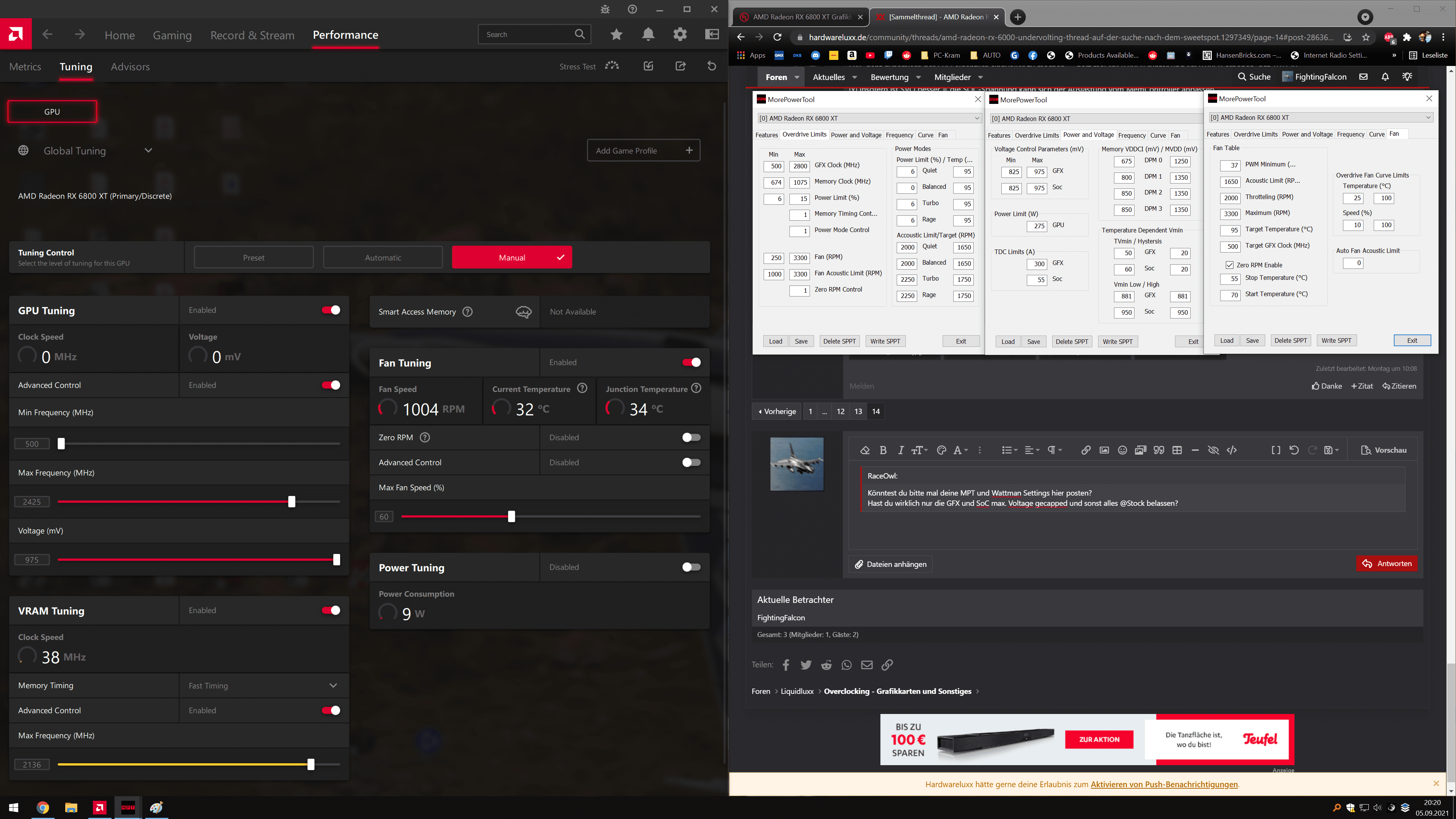Click the Max Frequency GPU slider handle

(x=292, y=501)
